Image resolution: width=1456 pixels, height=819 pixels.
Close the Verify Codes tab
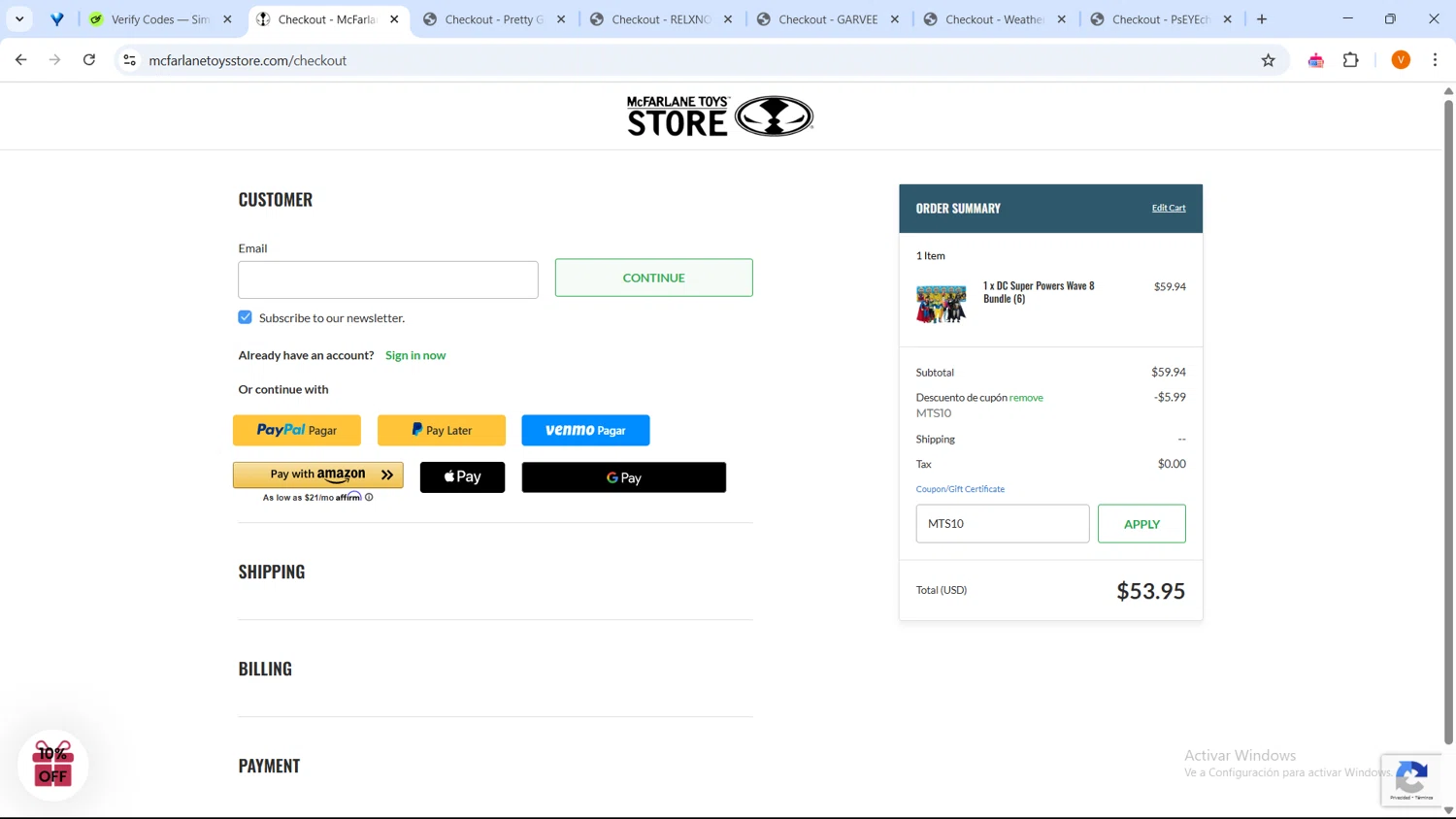tap(227, 19)
